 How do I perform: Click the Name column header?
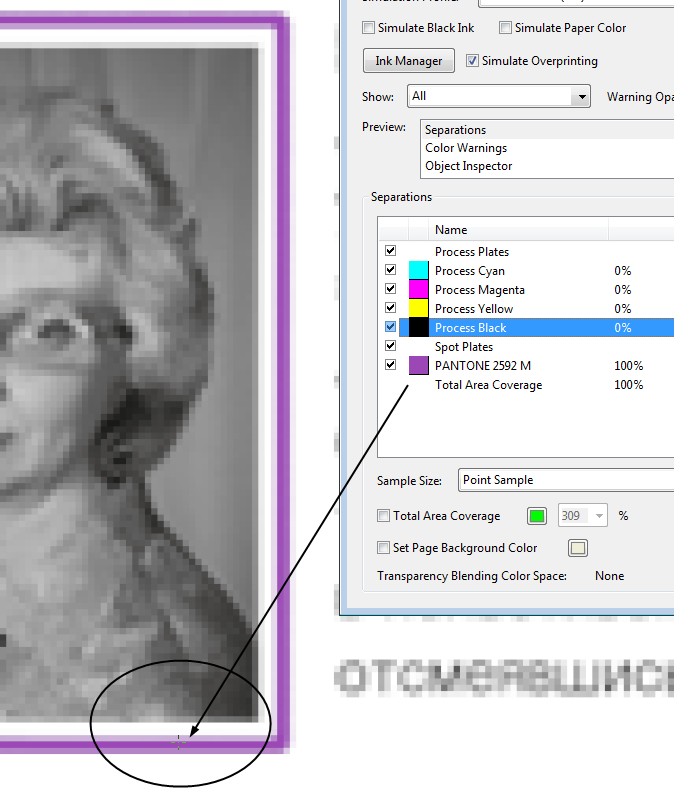click(x=518, y=230)
